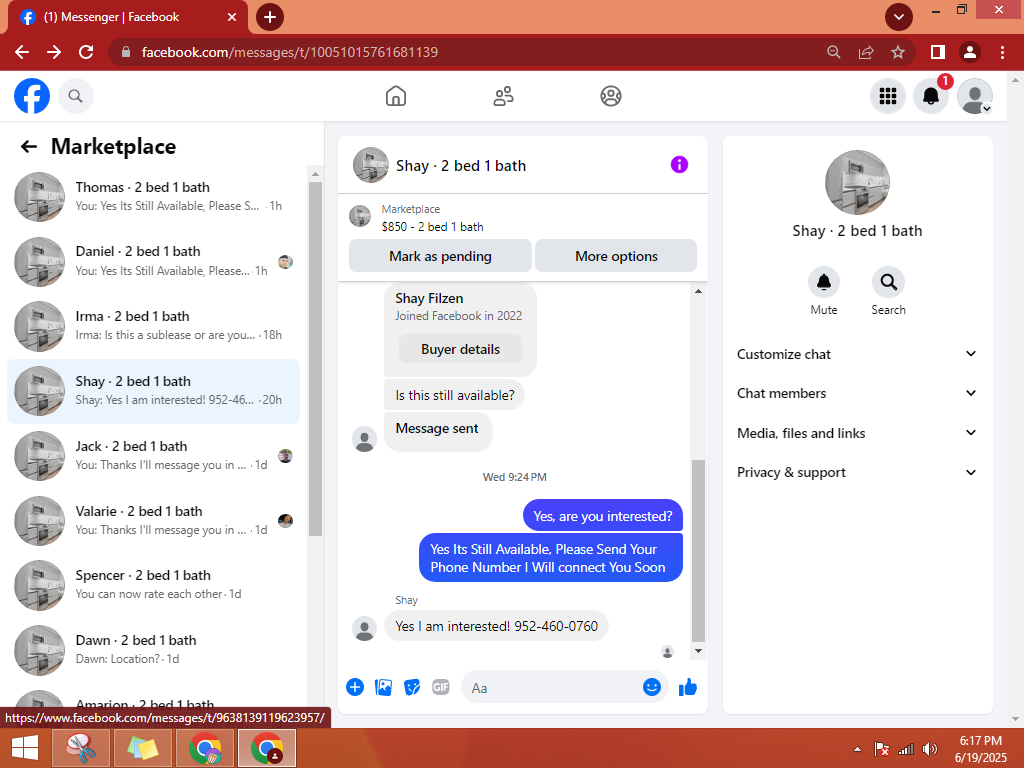Click volume speaker icon in system tray

pyautogui.click(x=929, y=749)
